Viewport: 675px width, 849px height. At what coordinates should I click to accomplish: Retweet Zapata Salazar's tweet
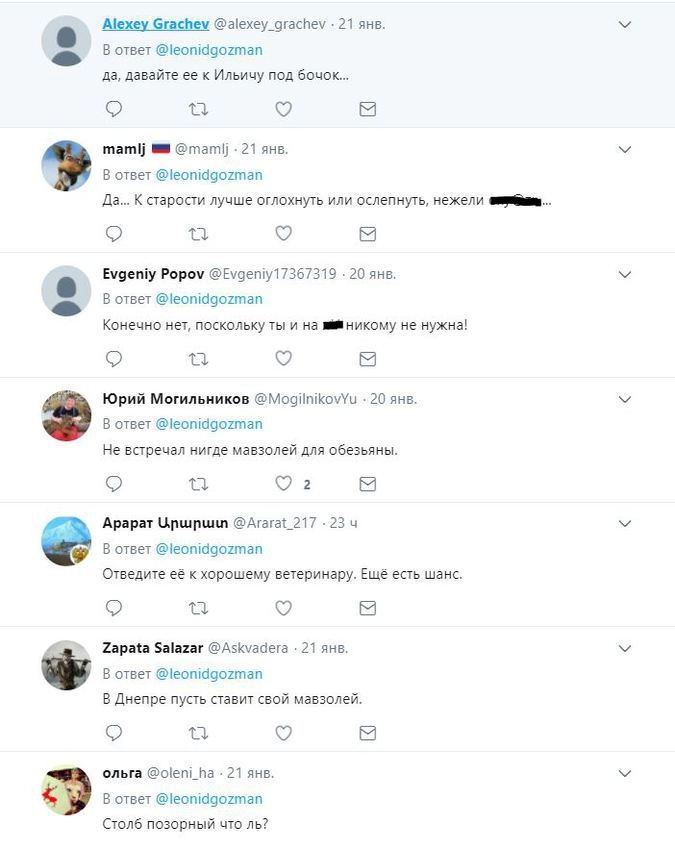[x=198, y=733]
